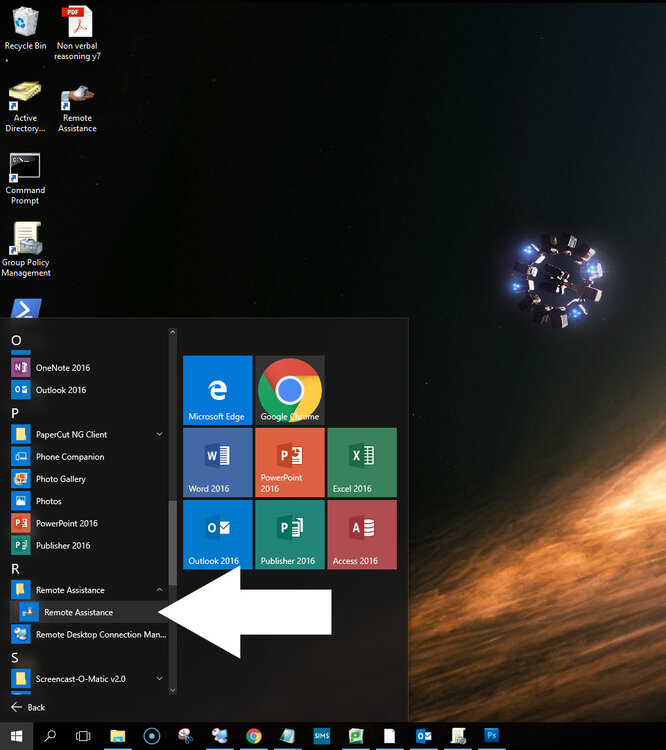This screenshot has height=750, width=666.
Task: Jump via the letter O header
Action: 16,340
